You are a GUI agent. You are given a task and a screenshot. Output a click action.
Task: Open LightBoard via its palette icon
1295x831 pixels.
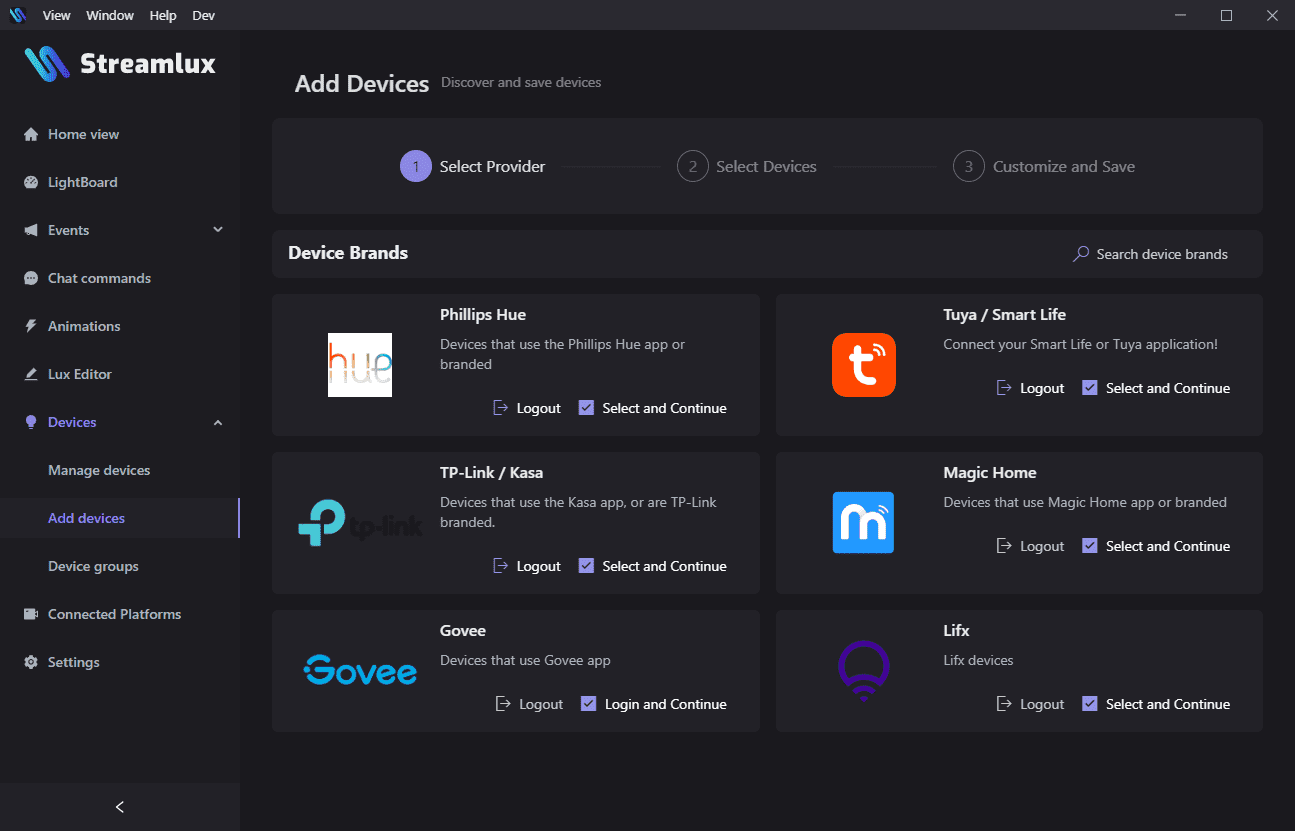tap(30, 183)
